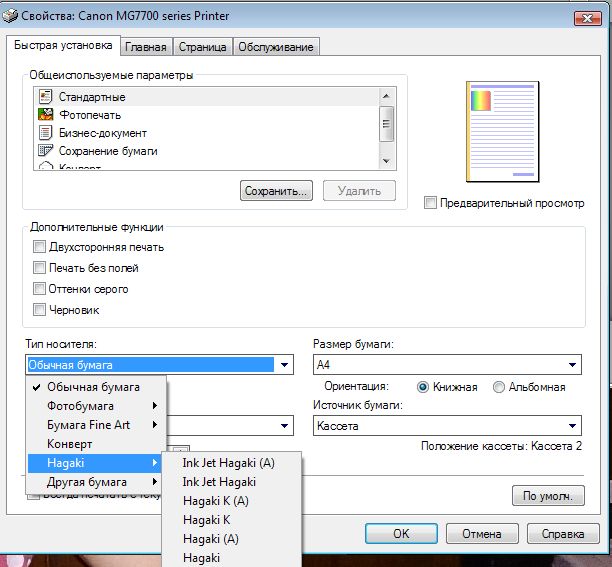
Task: Switch to the Обслуживание tab
Action: [276, 47]
